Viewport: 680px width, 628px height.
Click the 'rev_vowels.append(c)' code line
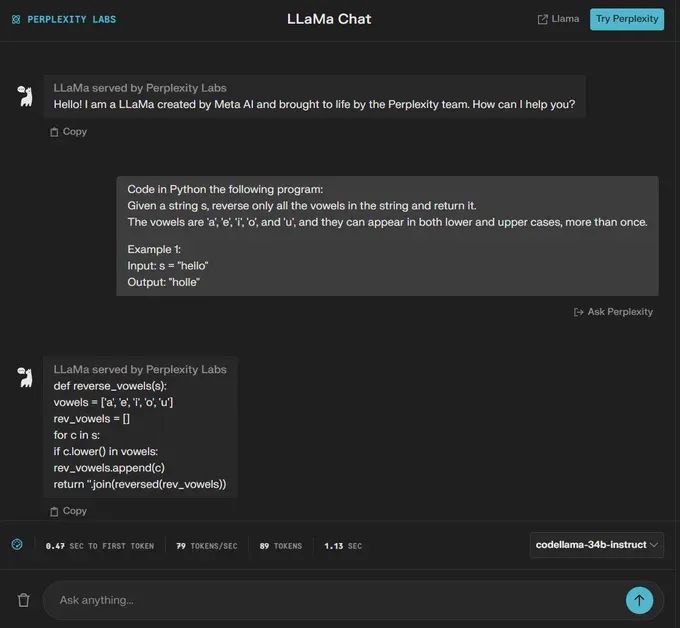pyautogui.click(x=109, y=468)
